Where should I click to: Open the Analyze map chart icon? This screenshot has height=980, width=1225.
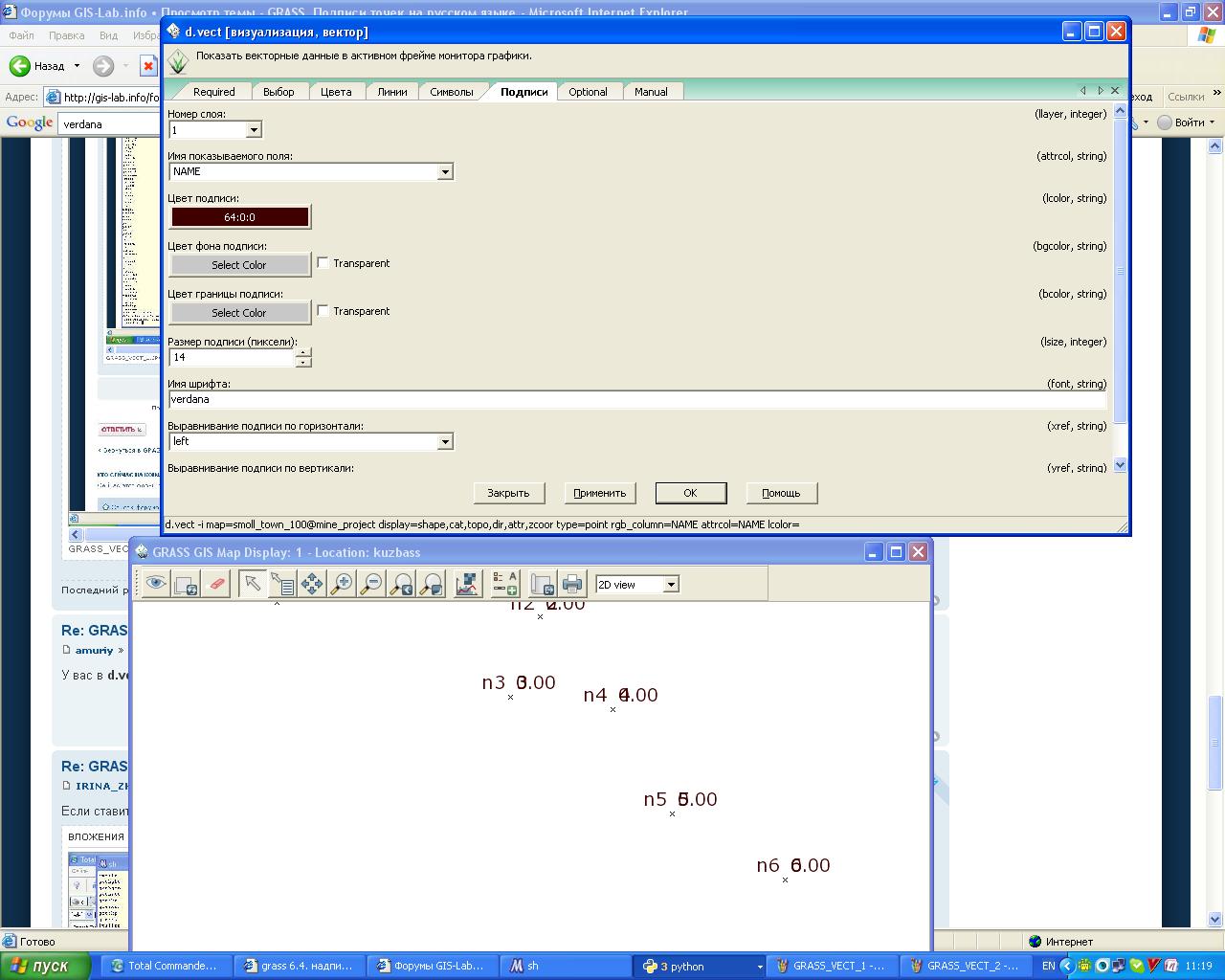[x=467, y=584]
